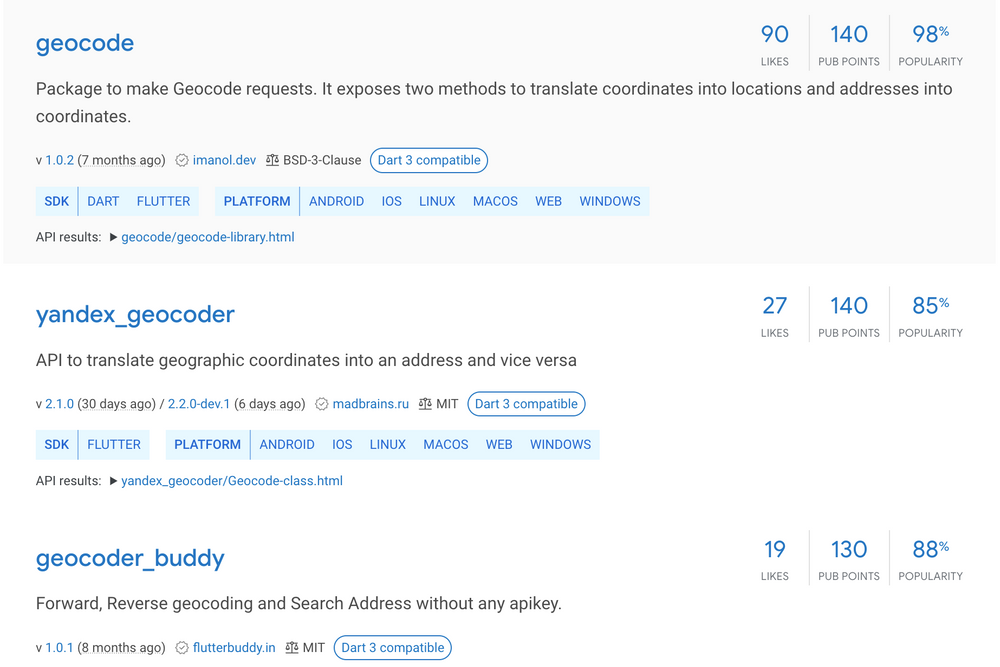This screenshot has width=1000, height=667.
Task: Click the FLUTTER SDK tag under geocode
Action: 163,201
